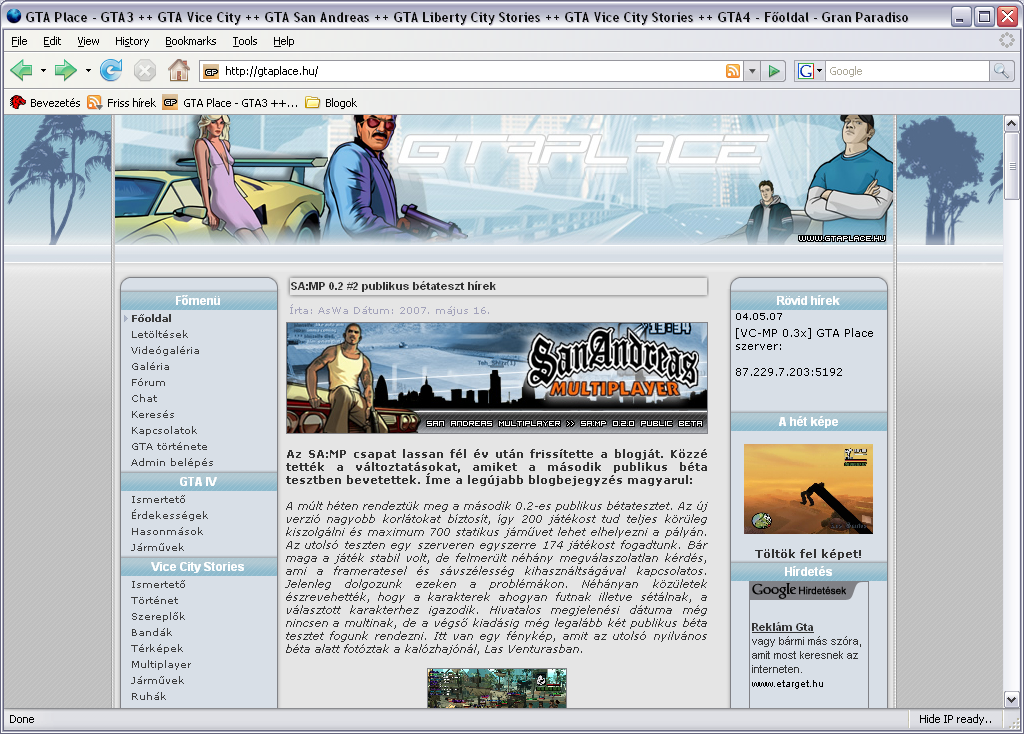The height and width of the screenshot is (734, 1024).
Task: Click the search magnifier icon
Action: 1001,71
